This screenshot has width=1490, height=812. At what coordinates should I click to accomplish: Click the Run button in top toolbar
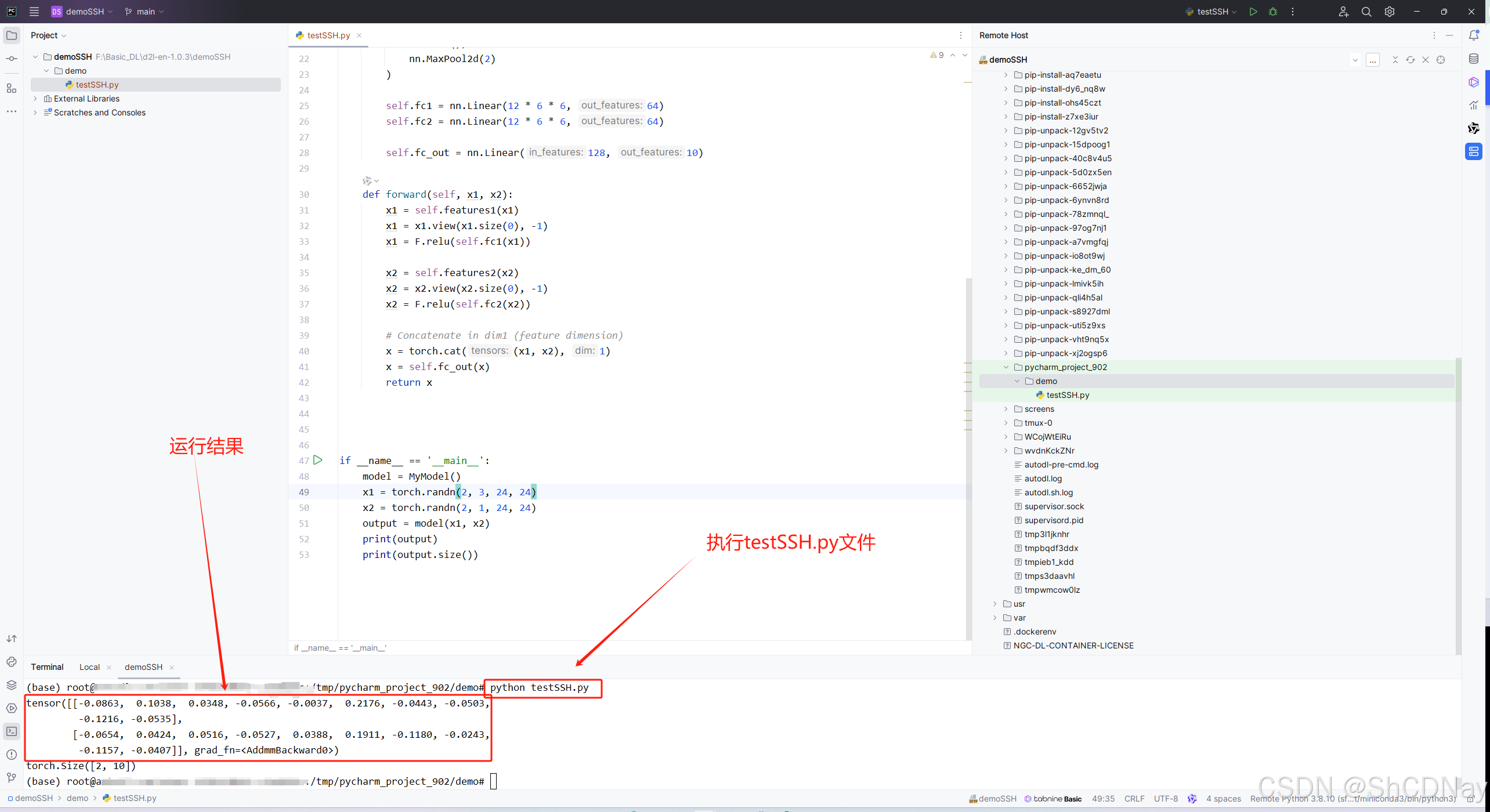[1253, 12]
